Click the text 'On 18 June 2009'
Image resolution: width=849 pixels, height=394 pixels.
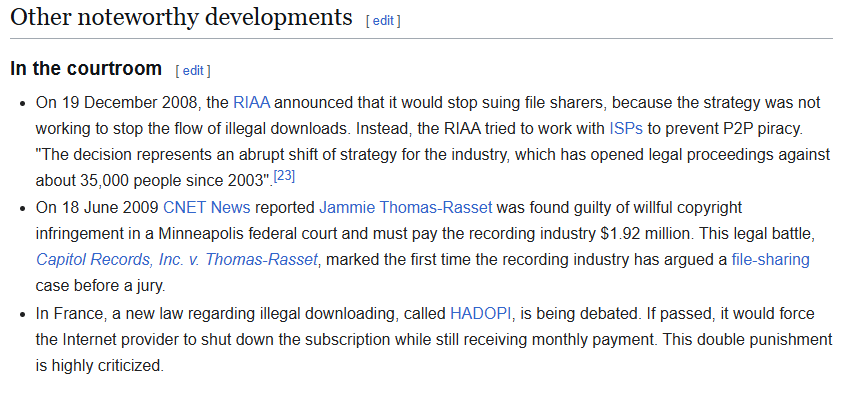coord(97,207)
